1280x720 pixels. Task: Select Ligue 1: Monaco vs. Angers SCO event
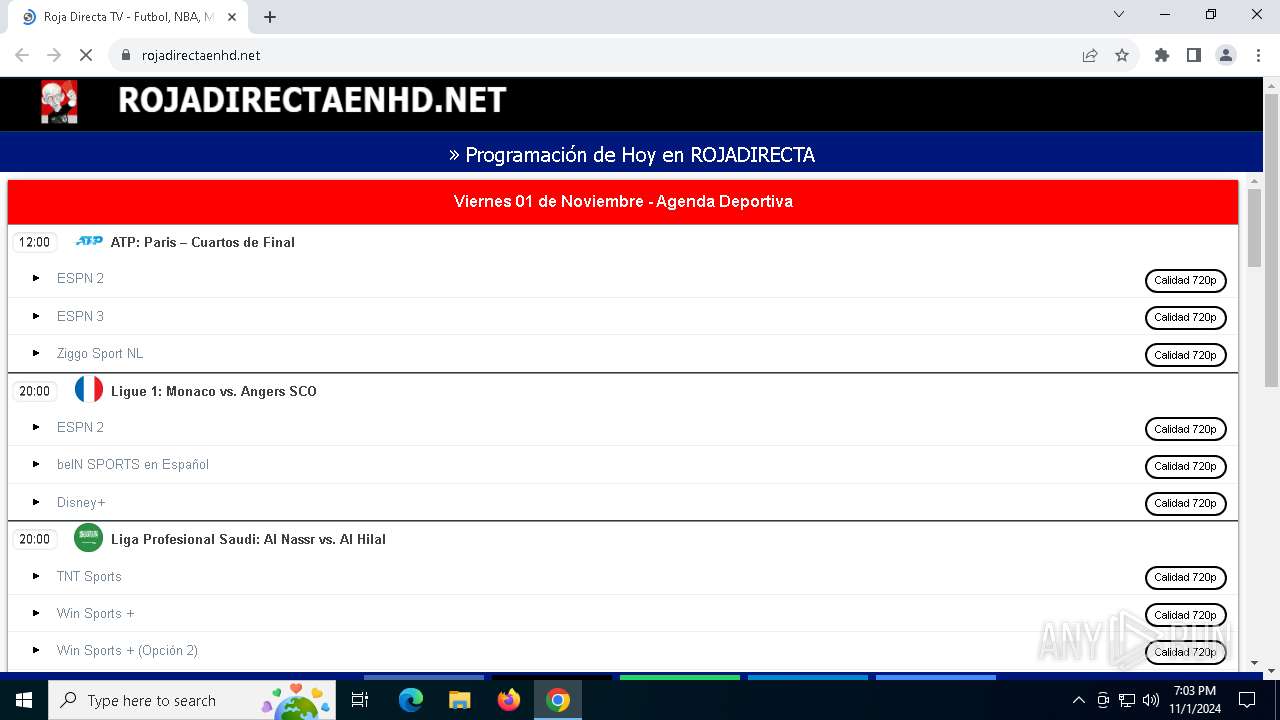tap(213, 391)
